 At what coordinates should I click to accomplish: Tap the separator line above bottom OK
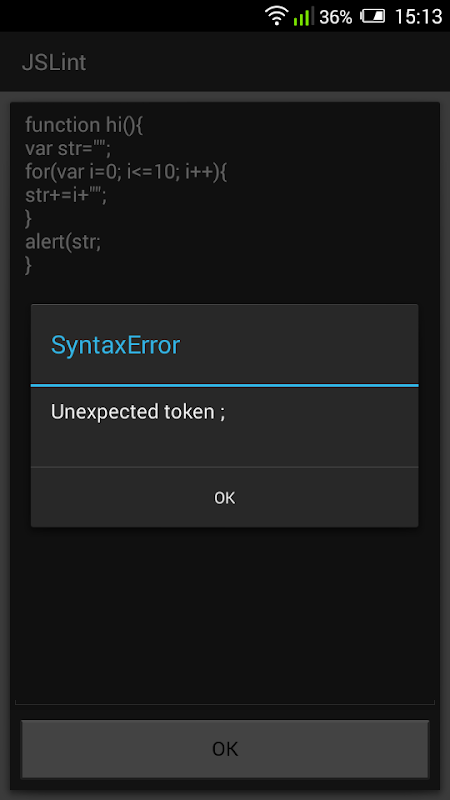tap(224, 704)
